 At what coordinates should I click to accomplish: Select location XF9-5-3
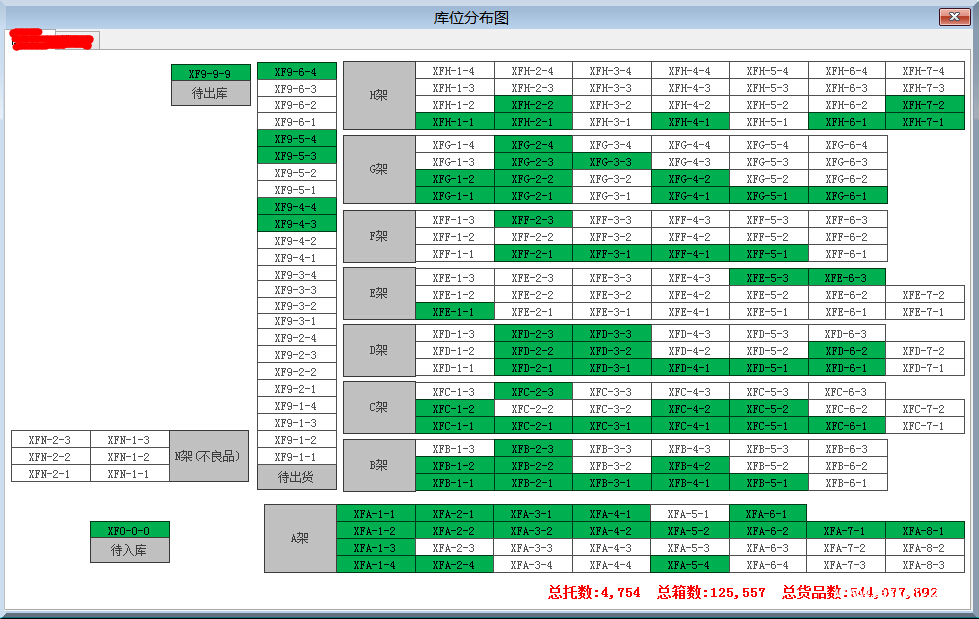(x=297, y=156)
